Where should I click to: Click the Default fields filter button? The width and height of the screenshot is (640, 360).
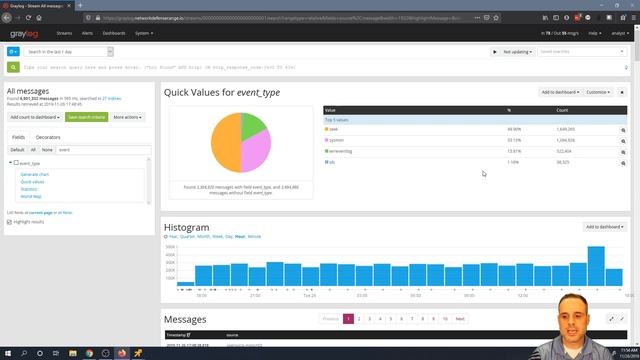tap(17, 150)
